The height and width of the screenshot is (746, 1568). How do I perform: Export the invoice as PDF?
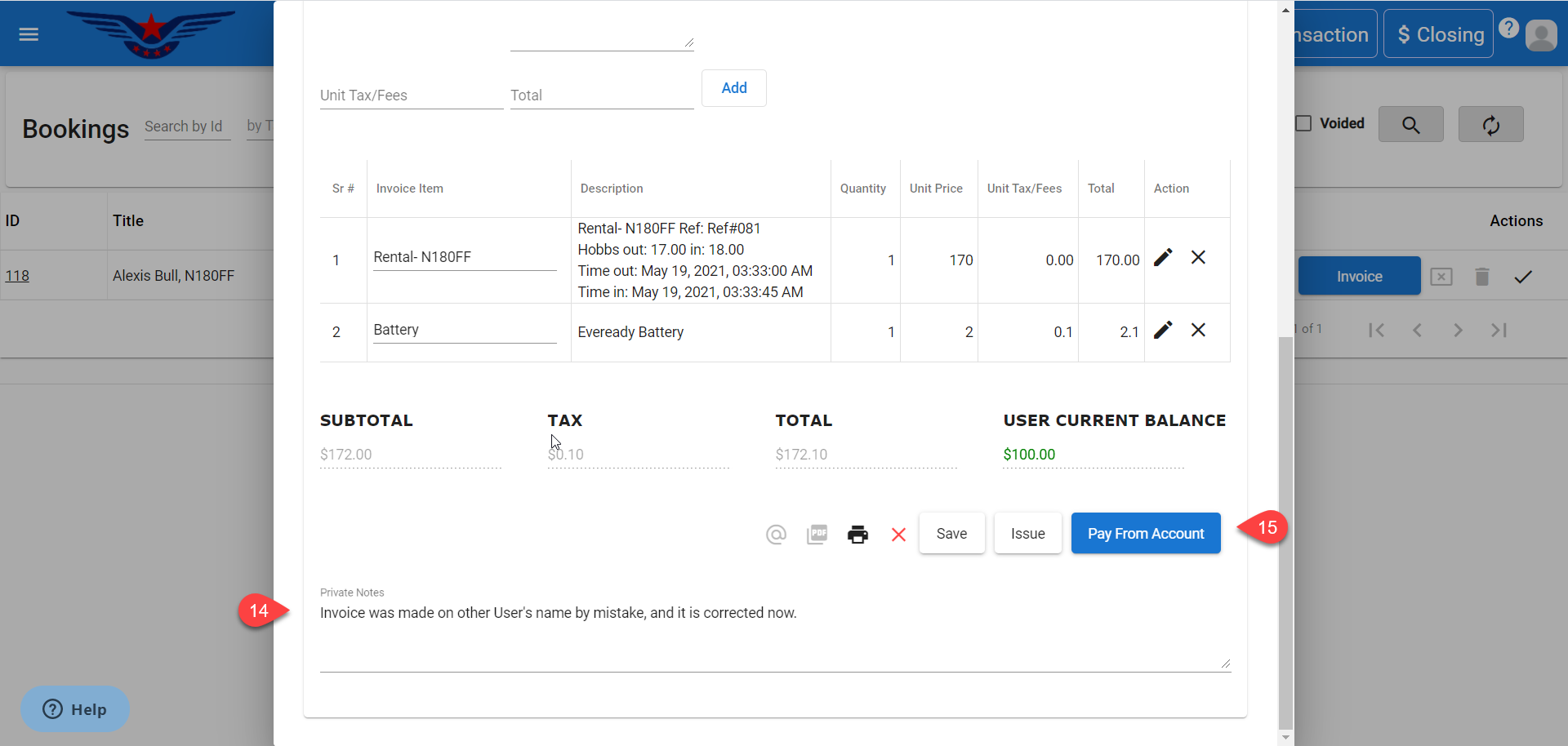click(817, 535)
